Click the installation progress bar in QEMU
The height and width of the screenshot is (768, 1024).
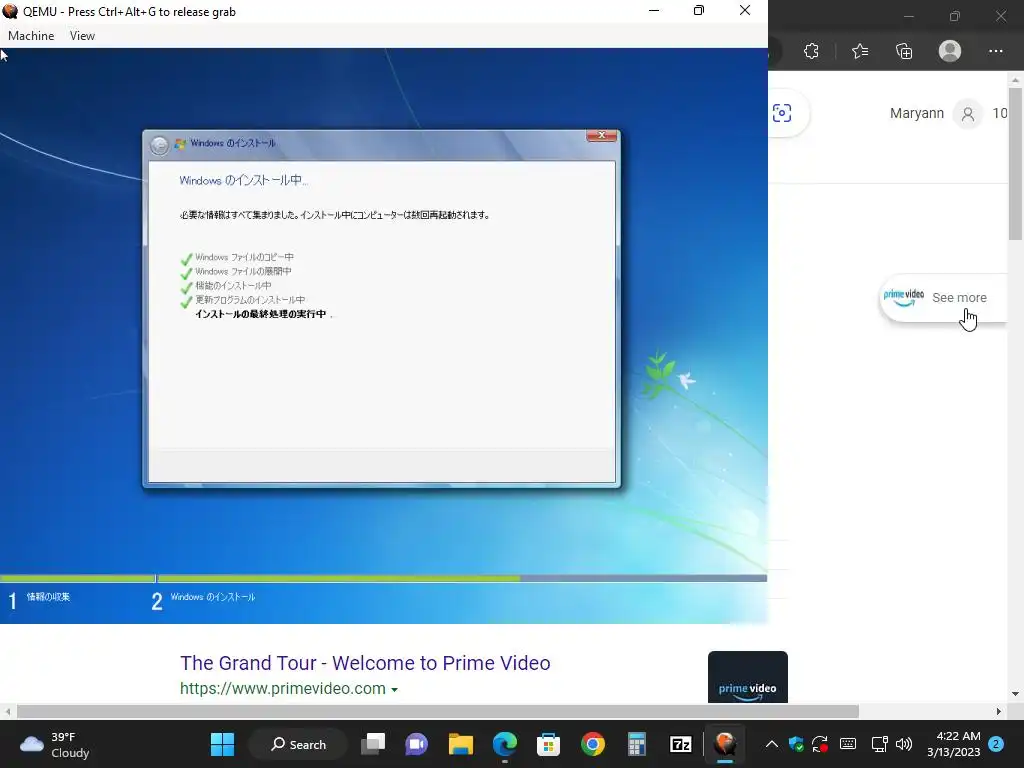point(383,578)
